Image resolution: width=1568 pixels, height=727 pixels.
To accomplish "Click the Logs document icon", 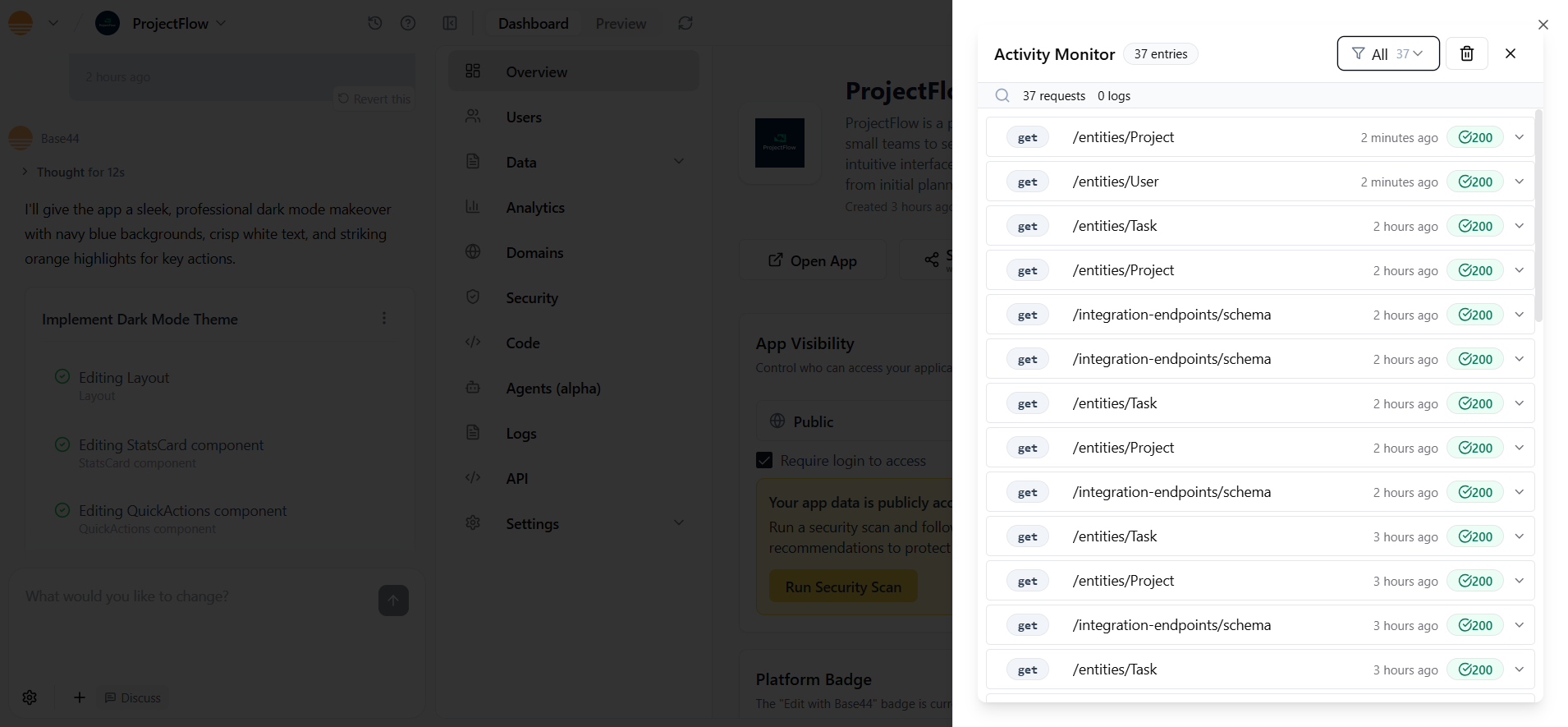I will coord(473,432).
